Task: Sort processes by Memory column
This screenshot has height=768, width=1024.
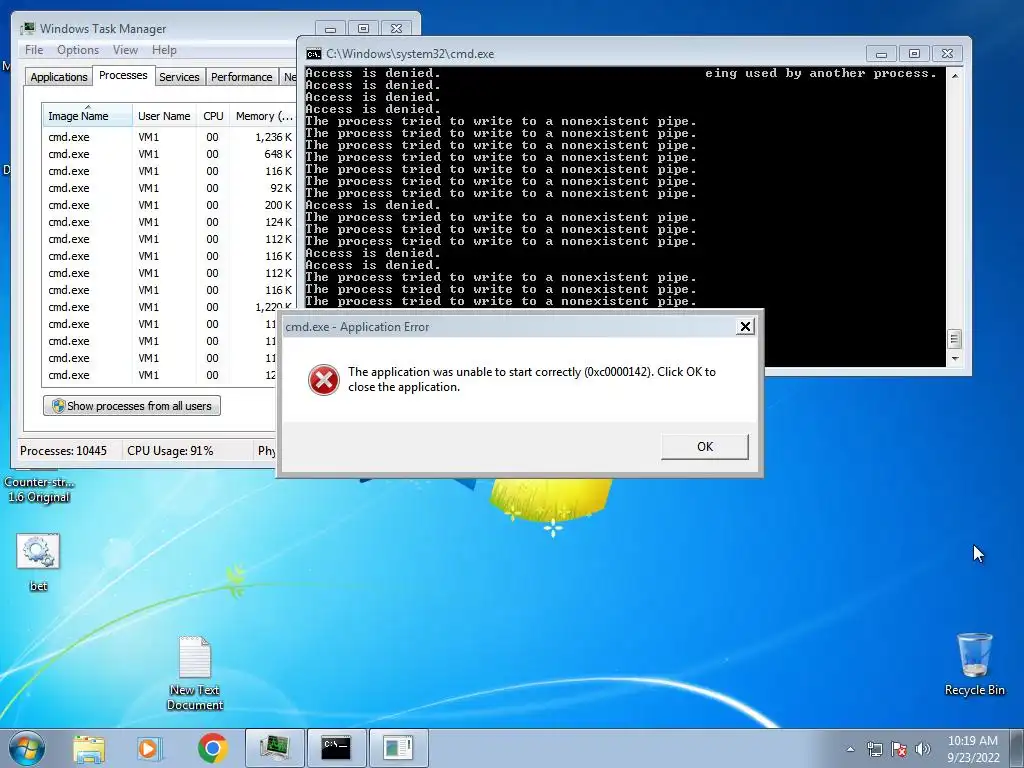Action: click(263, 116)
